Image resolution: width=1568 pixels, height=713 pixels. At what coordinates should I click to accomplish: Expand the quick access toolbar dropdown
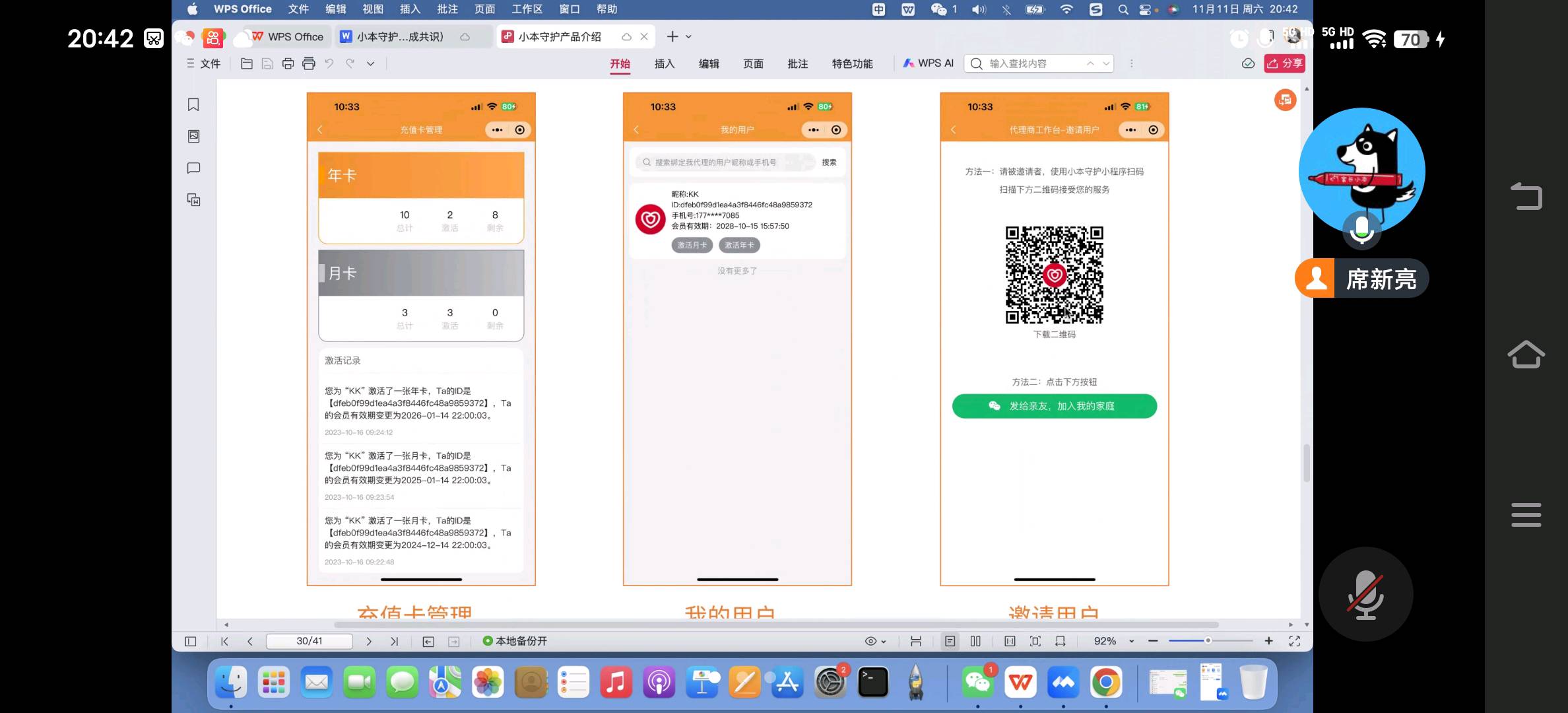(x=371, y=63)
